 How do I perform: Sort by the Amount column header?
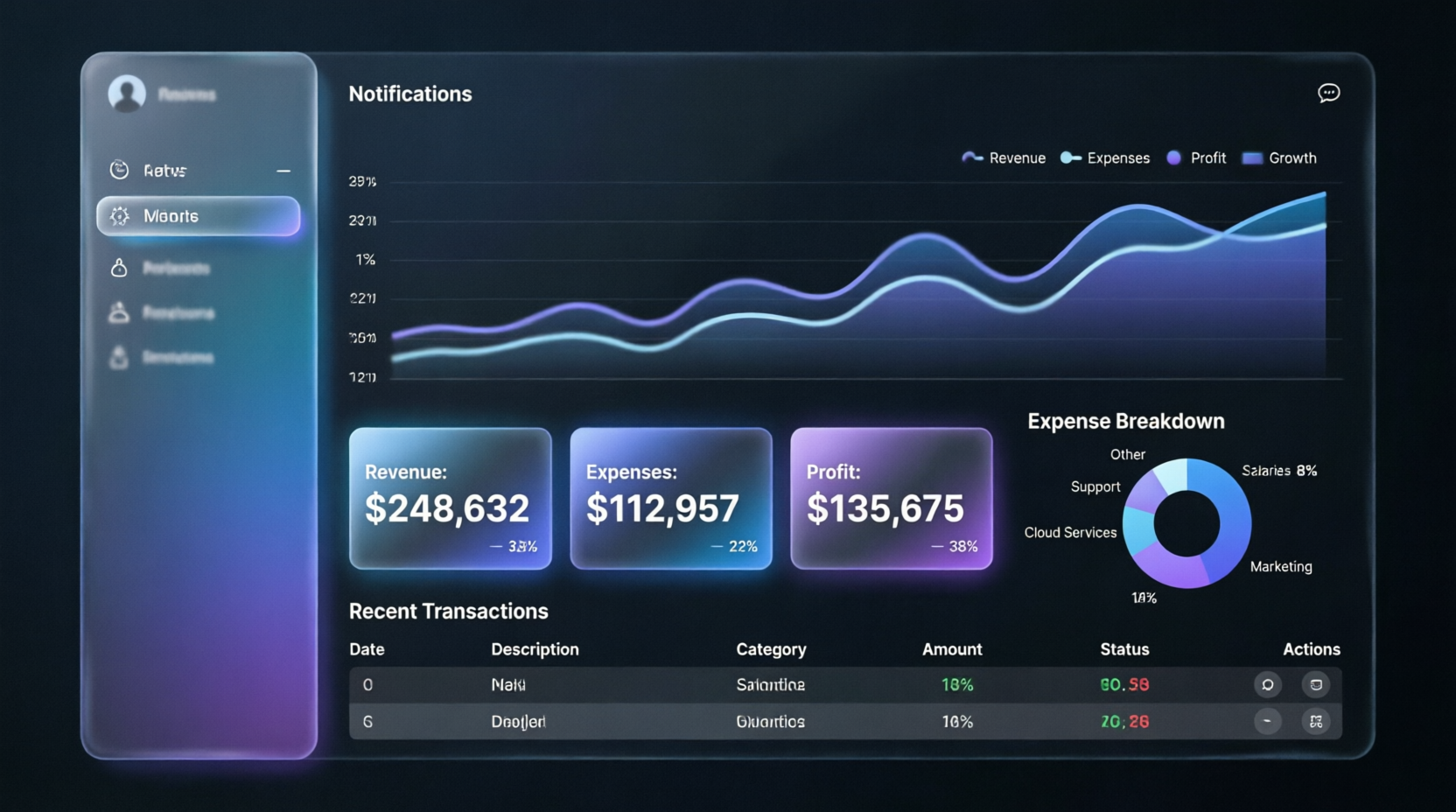952,649
